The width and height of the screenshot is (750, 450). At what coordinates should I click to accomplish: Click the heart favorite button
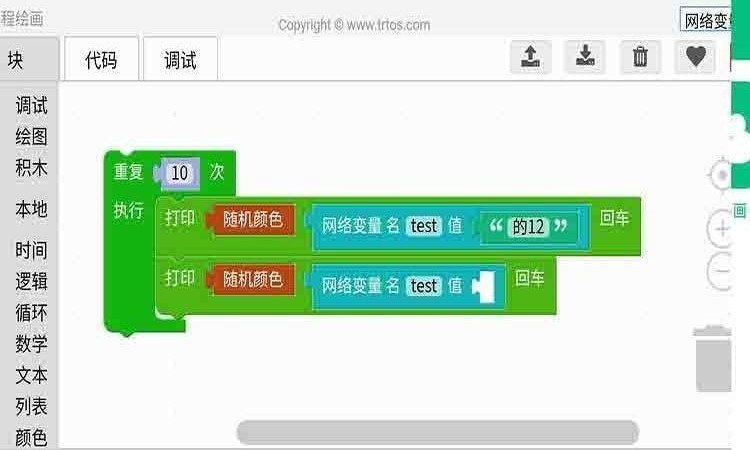click(x=695, y=57)
